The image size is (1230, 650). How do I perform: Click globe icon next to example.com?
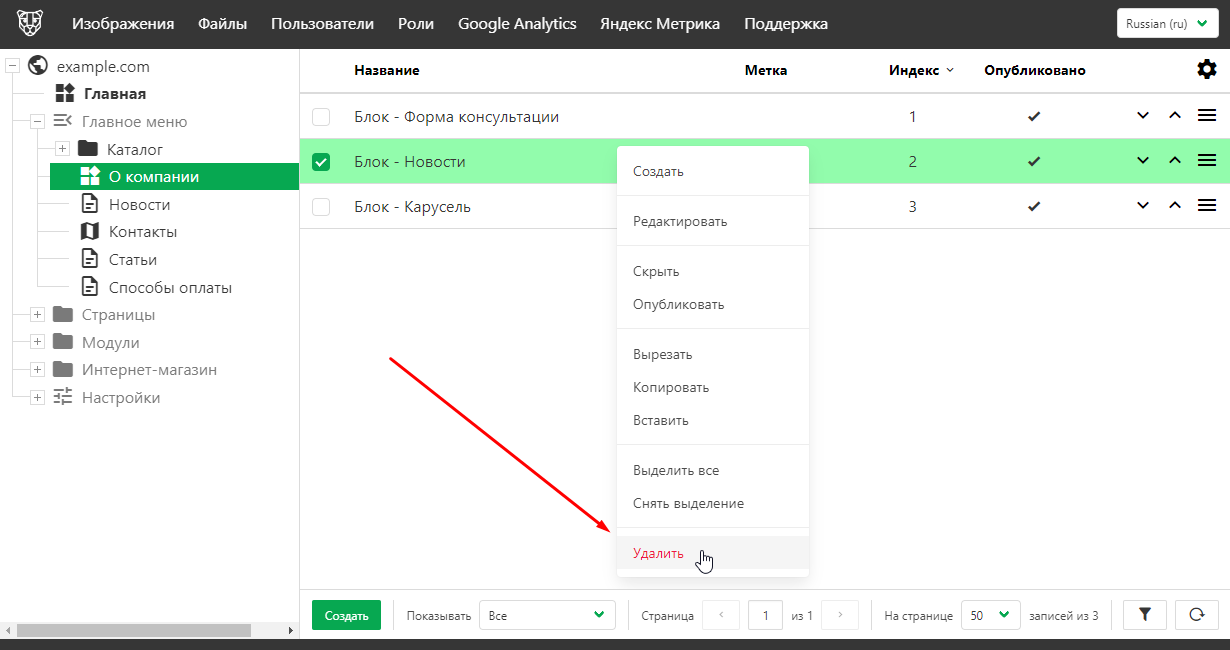pos(39,66)
